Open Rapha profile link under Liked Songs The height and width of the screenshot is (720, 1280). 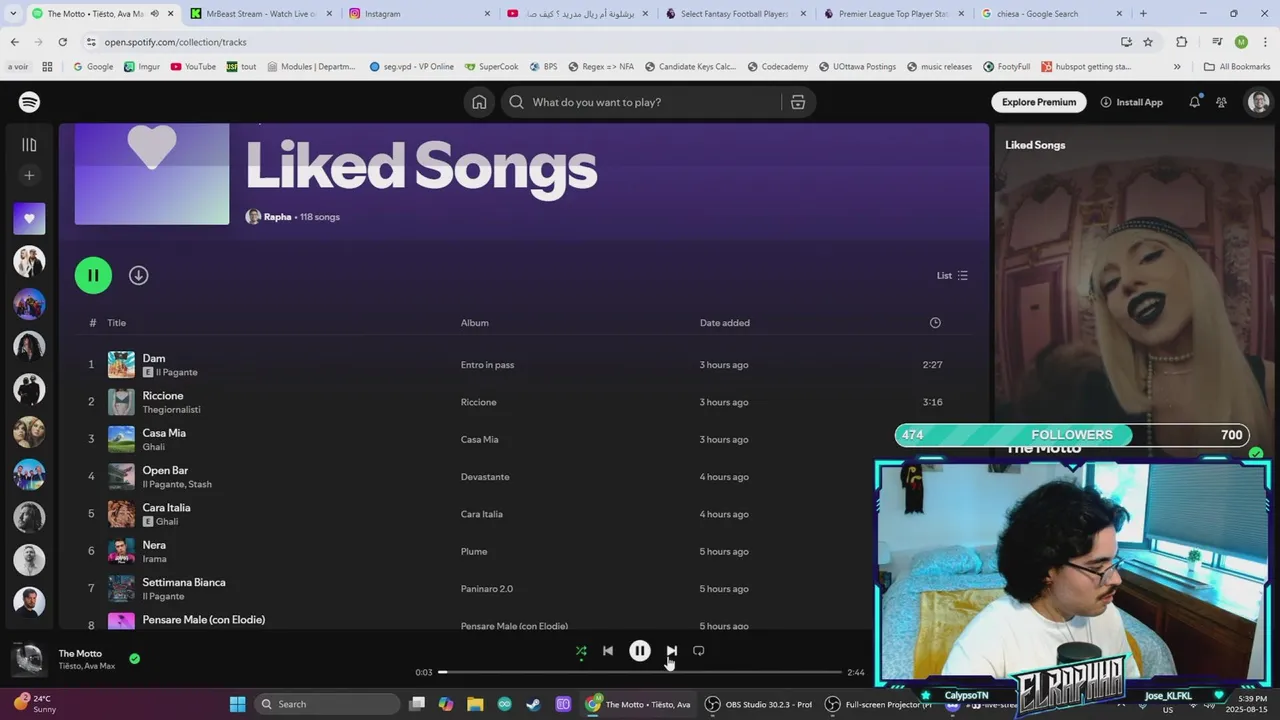coord(278,217)
